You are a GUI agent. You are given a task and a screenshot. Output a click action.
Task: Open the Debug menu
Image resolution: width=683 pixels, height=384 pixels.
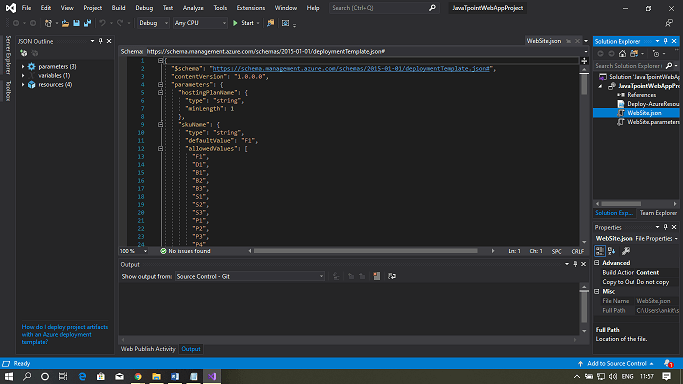pos(144,8)
